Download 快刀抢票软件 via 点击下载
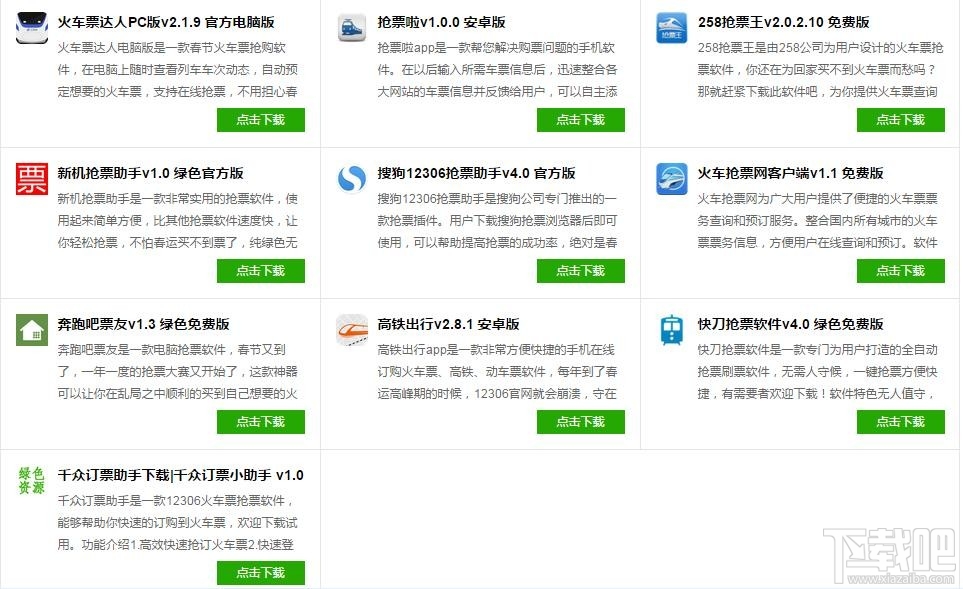963x589 pixels. (x=901, y=422)
